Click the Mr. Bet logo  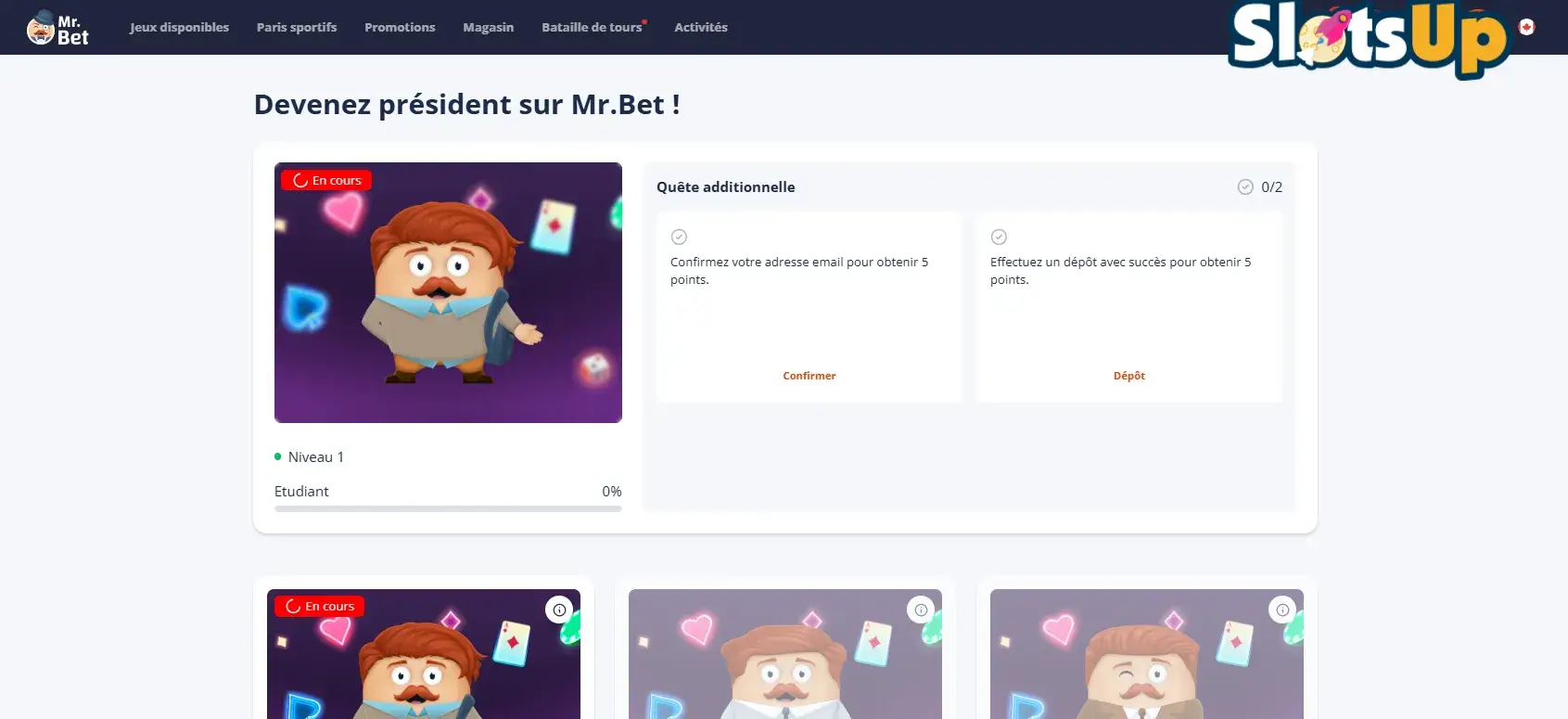coord(57,28)
